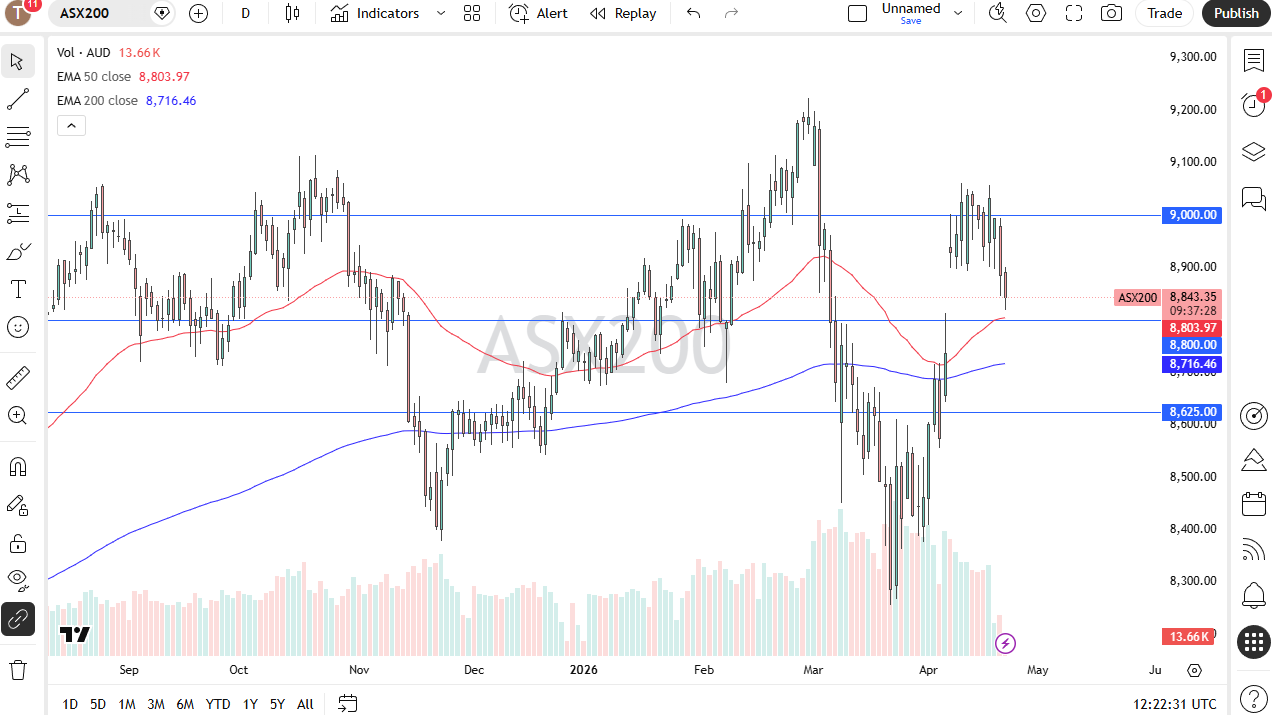Open the chats speech bubble panel
The height and width of the screenshot is (715, 1272).
point(1254,198)
